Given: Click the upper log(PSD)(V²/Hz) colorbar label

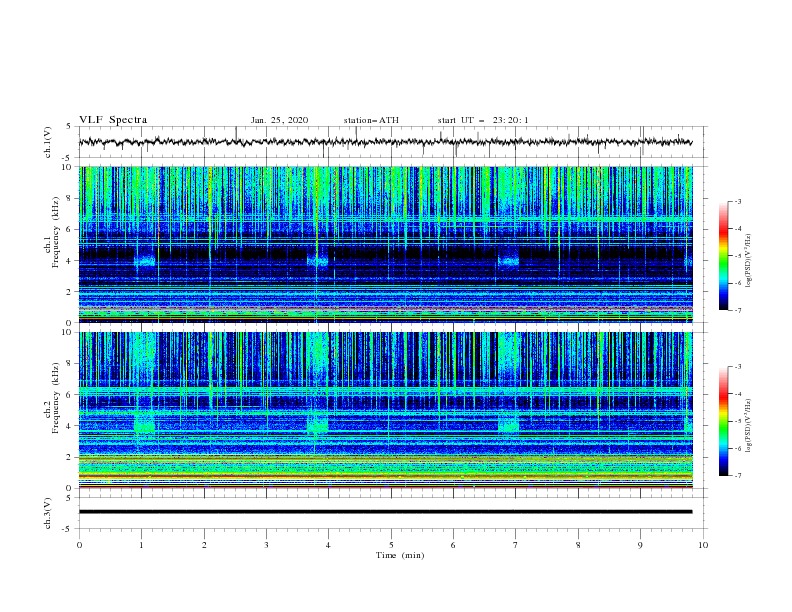Looking at the screenshot, I should [x=749, y=261].
